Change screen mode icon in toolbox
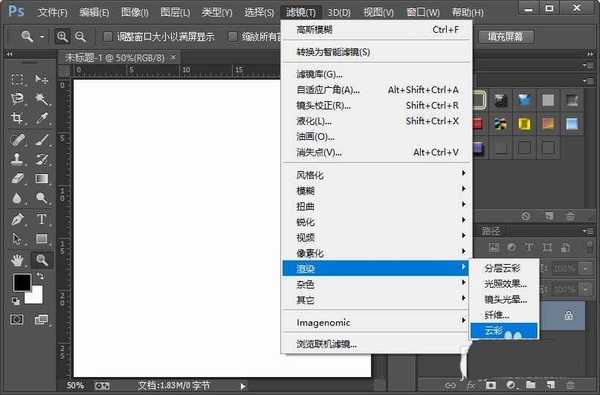This screenshot has height=395, width=600. pos(41,319)
